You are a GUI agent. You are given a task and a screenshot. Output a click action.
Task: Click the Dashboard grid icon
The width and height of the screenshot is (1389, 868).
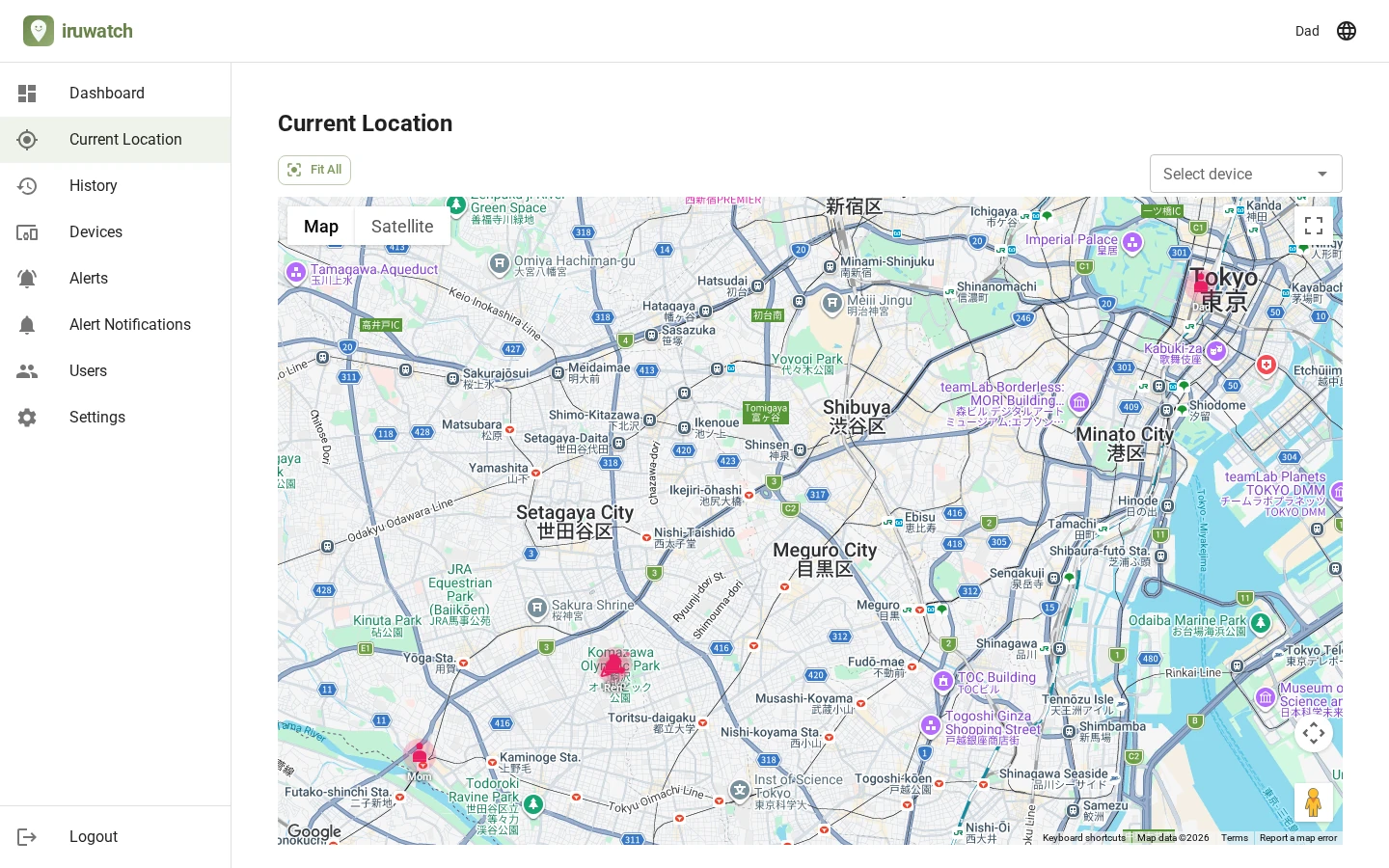tap(27, 94)
